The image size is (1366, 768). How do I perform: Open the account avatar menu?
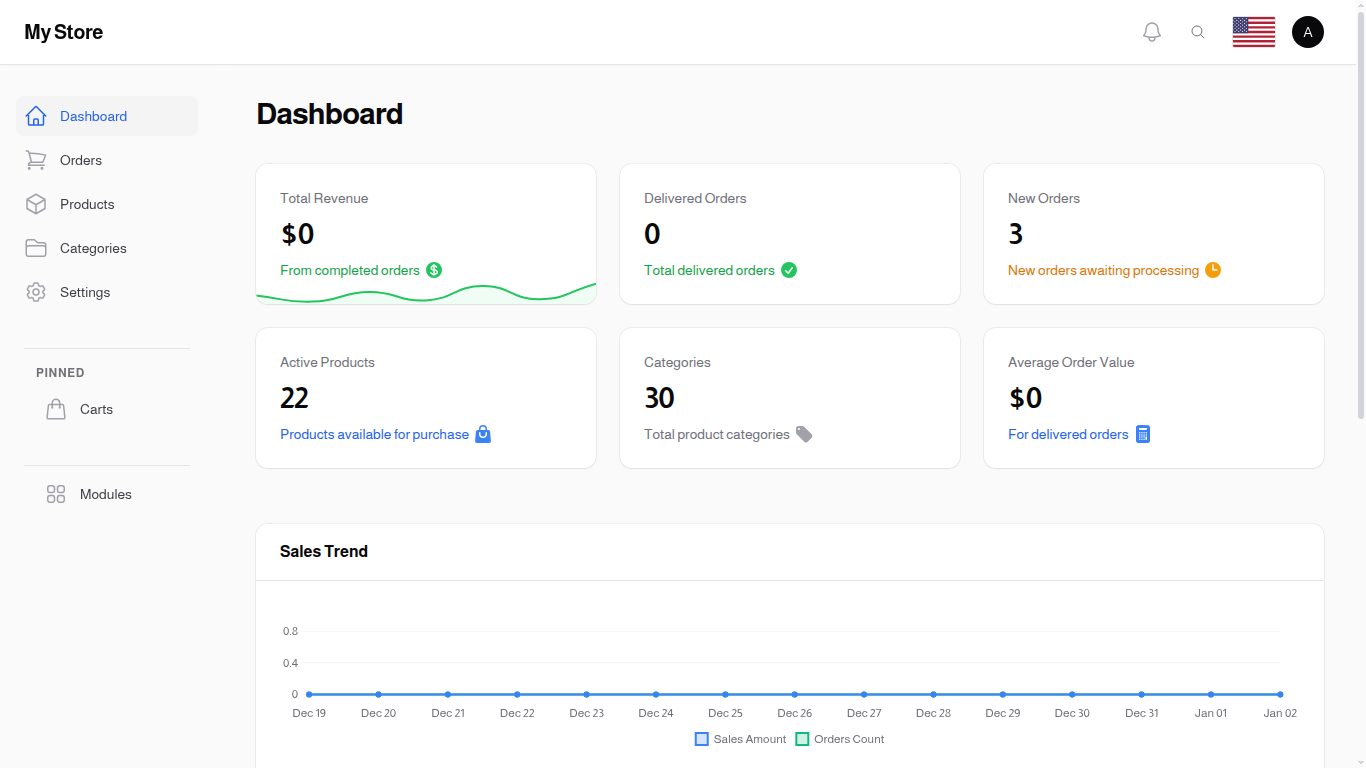(1308, 31)
